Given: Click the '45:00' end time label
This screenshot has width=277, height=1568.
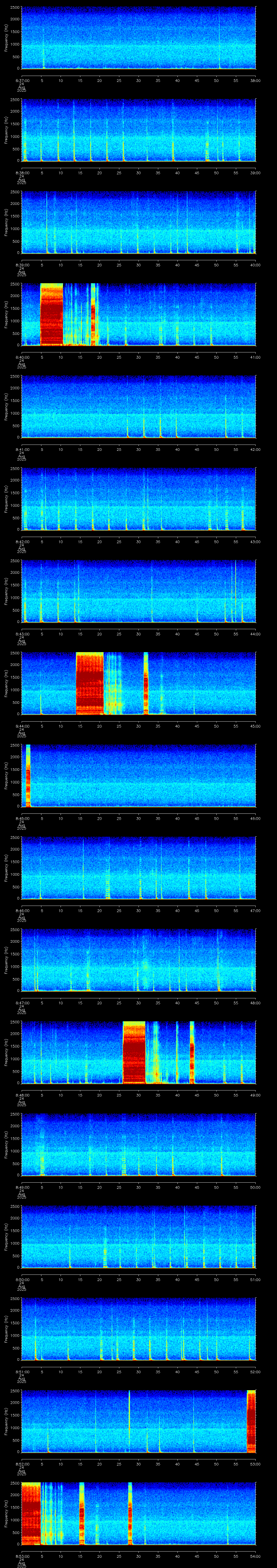Looking at the screenshot, I should pos(255,726).
